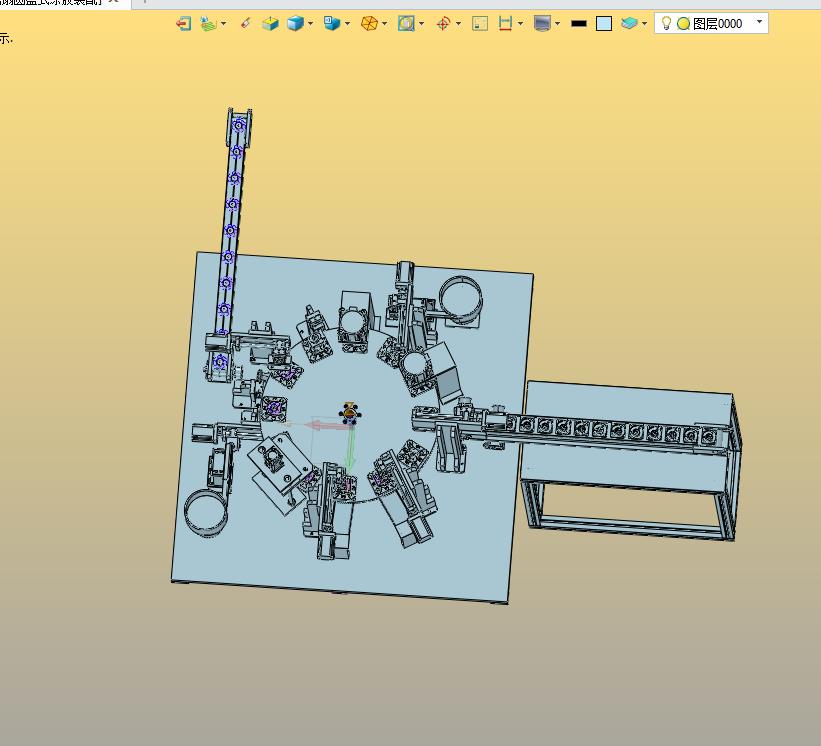
Task: Select the small red eraser-like tool icon
Action: (245, 23)
